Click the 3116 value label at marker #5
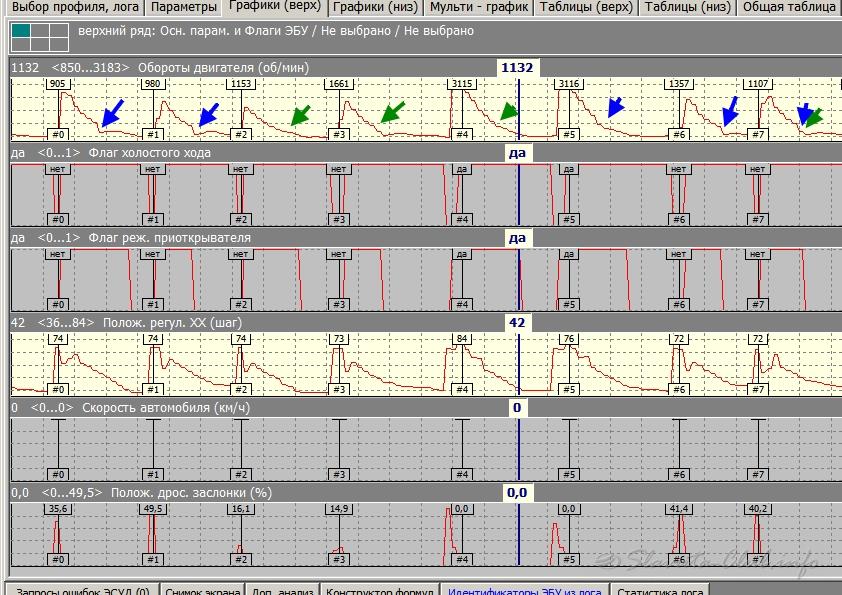842x595 pixels. pyautogui.click(x=569, y=84)
